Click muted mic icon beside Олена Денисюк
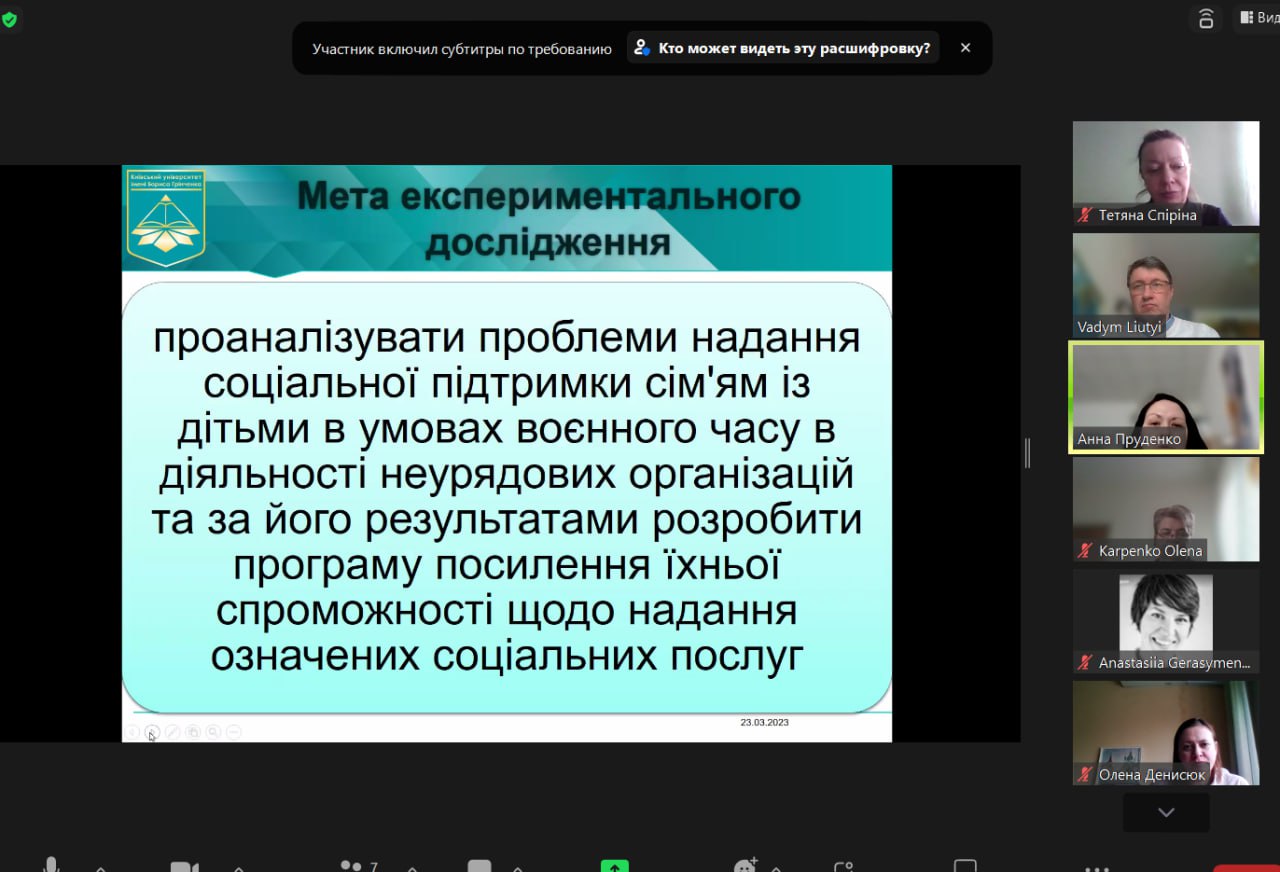This screenshot has width=1280, height=872. pyautogui.click(x=1085, y=775)
